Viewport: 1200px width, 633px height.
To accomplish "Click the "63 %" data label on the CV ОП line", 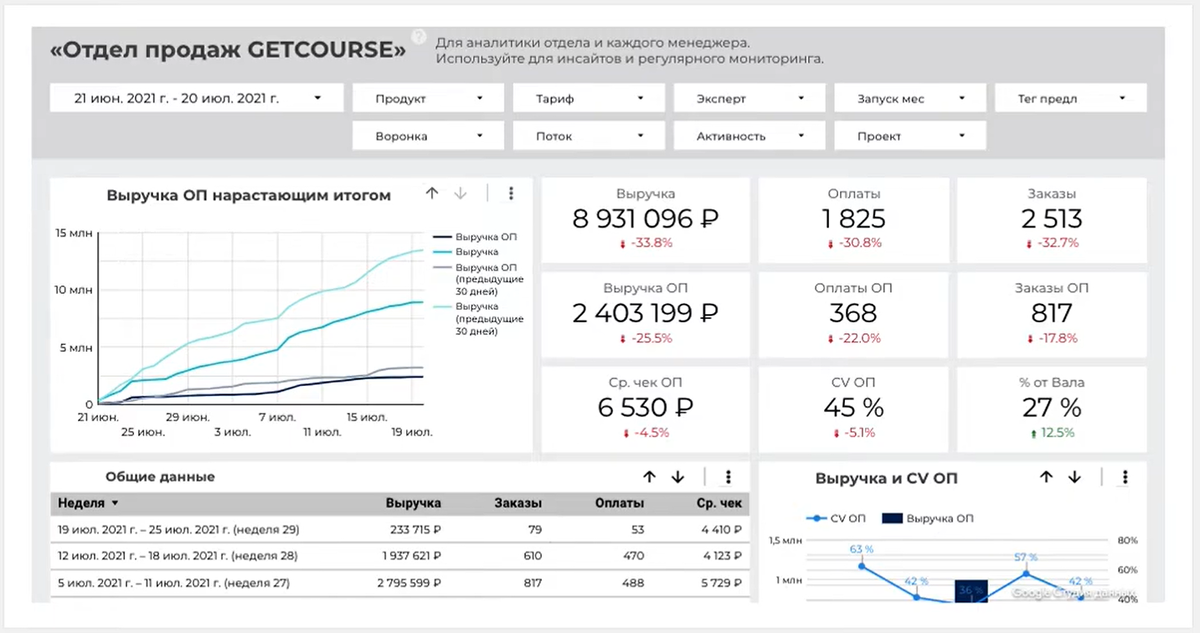I will 862,549.
